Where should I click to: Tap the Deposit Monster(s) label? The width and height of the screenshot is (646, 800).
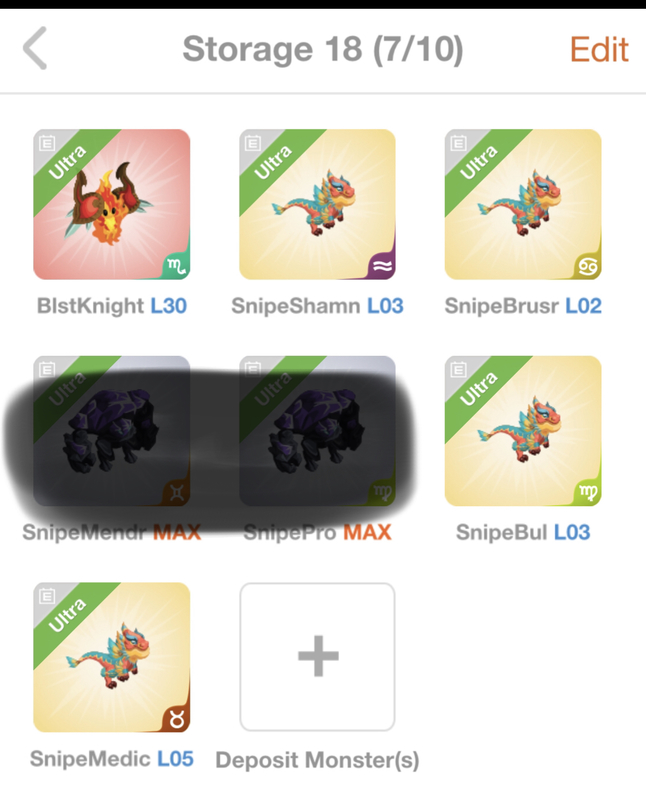(317, 760)
